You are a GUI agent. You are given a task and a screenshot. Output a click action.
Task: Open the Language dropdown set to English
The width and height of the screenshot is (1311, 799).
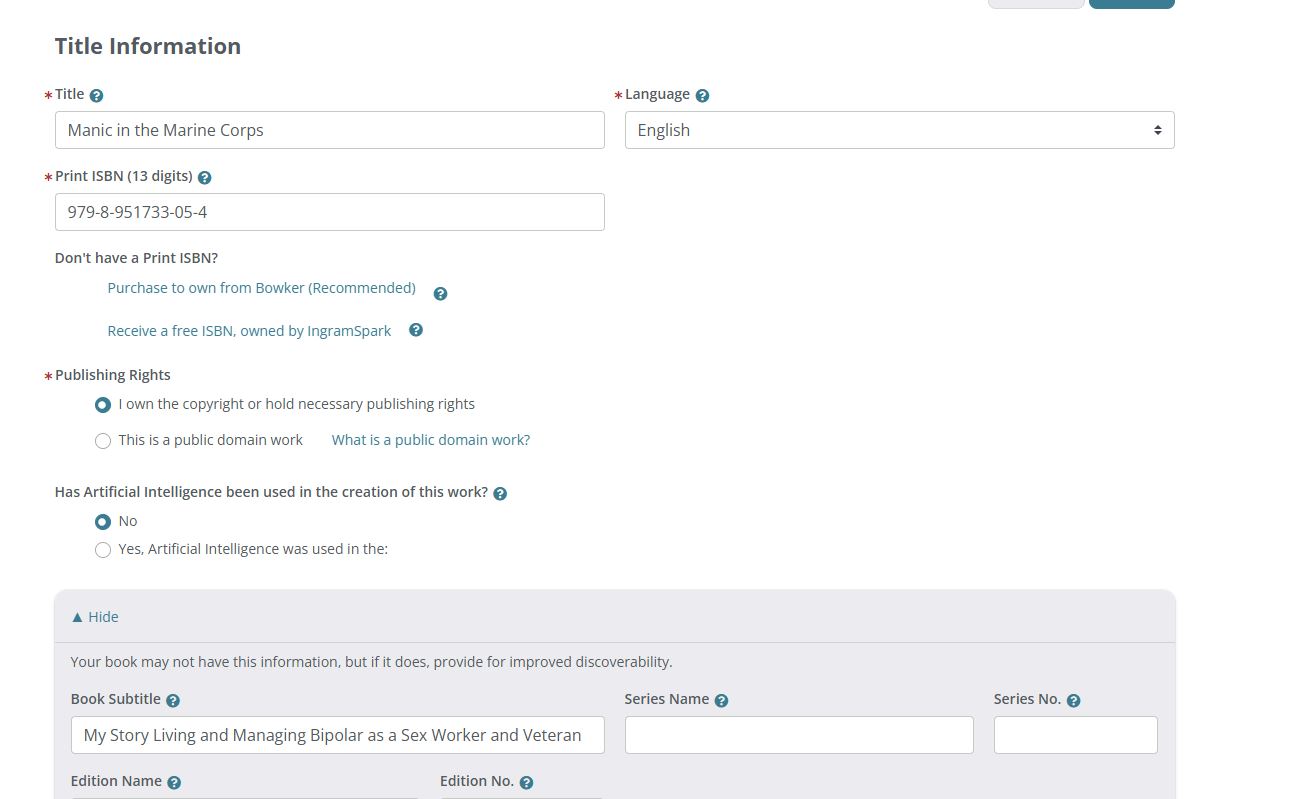(899, 130)
